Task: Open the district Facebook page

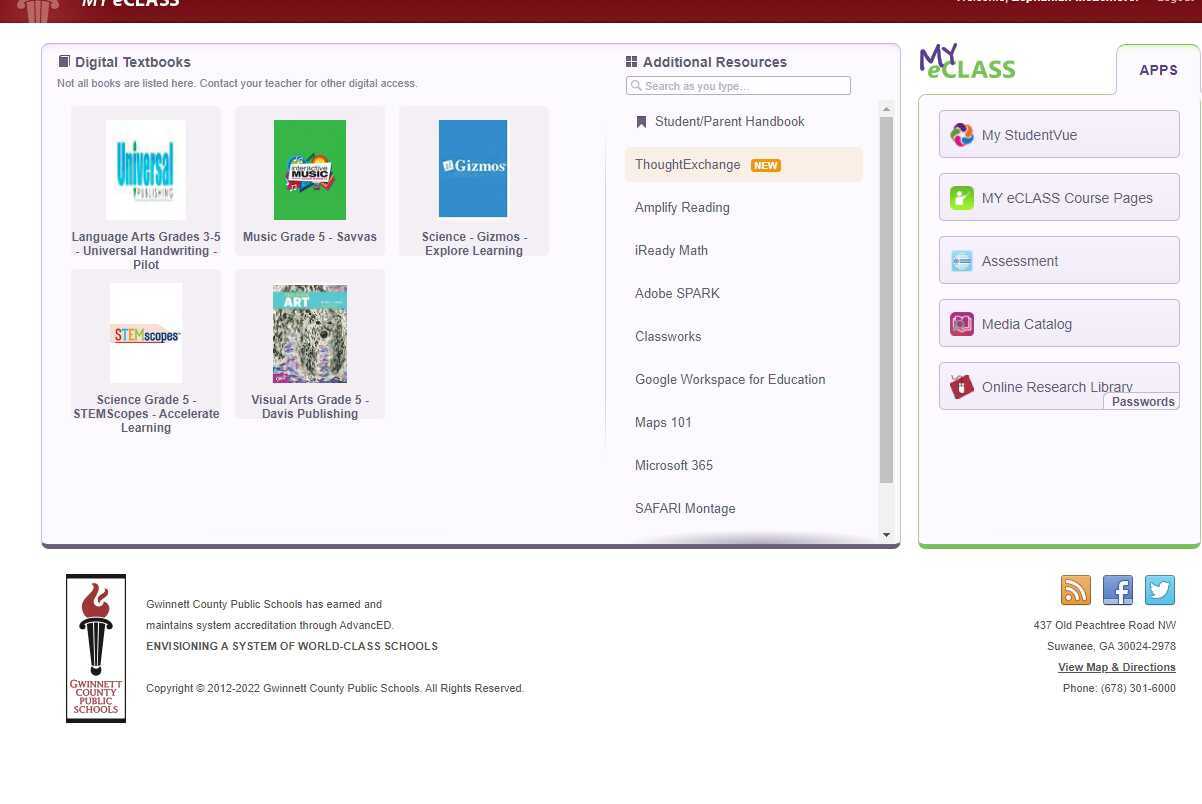Action: (1117, 590)
